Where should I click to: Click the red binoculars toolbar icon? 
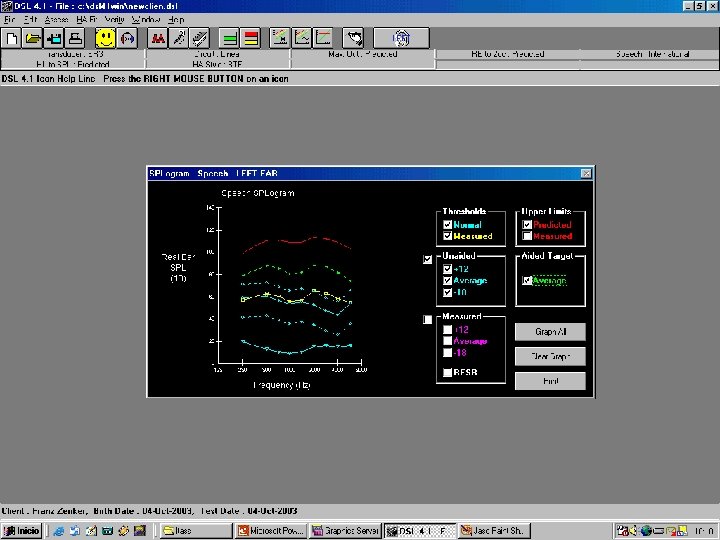pyautogui.click(x=158, y=38)
